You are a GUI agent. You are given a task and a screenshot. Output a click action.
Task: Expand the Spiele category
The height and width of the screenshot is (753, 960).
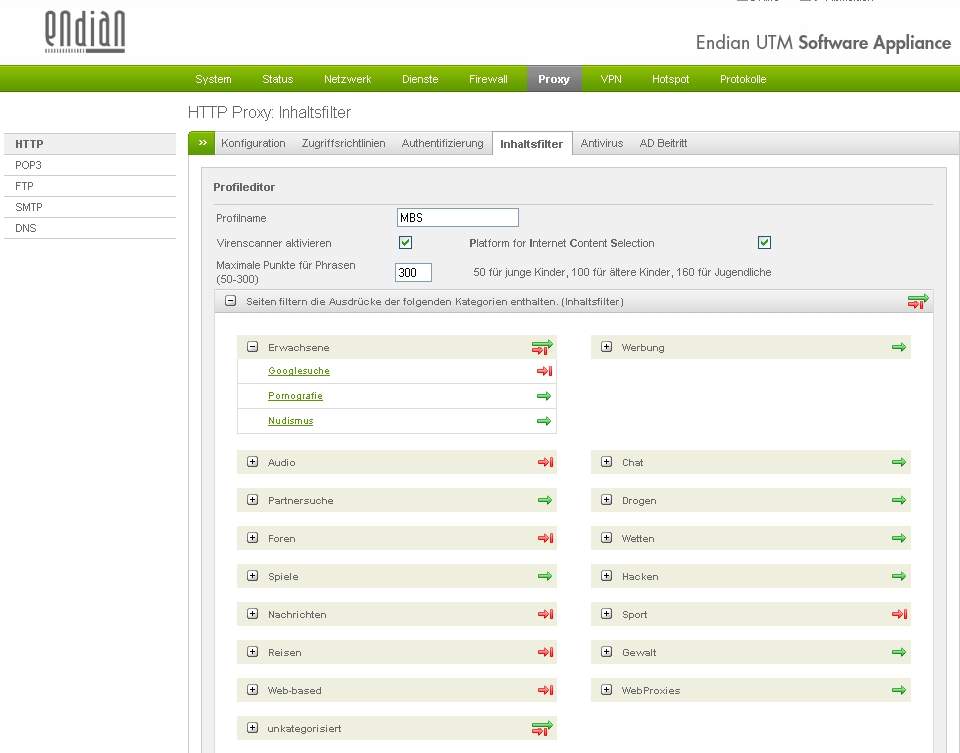pos(253,576)
